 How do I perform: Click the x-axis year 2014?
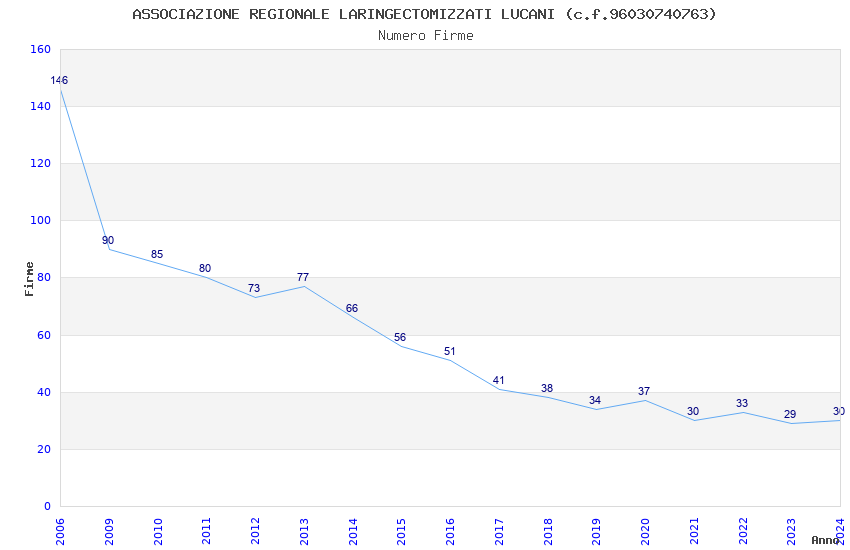(x=353, y=531)
